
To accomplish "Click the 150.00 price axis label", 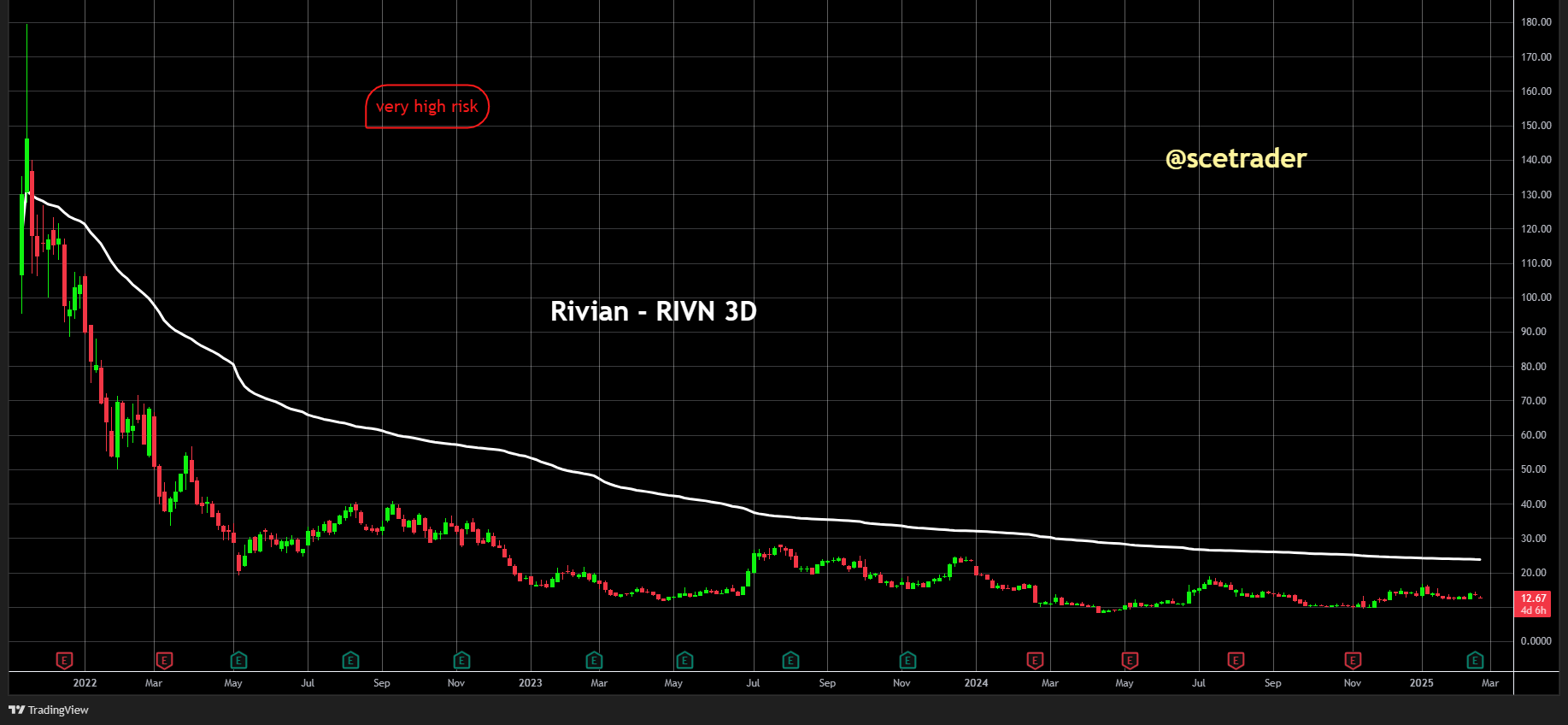I will (1536, 126).
